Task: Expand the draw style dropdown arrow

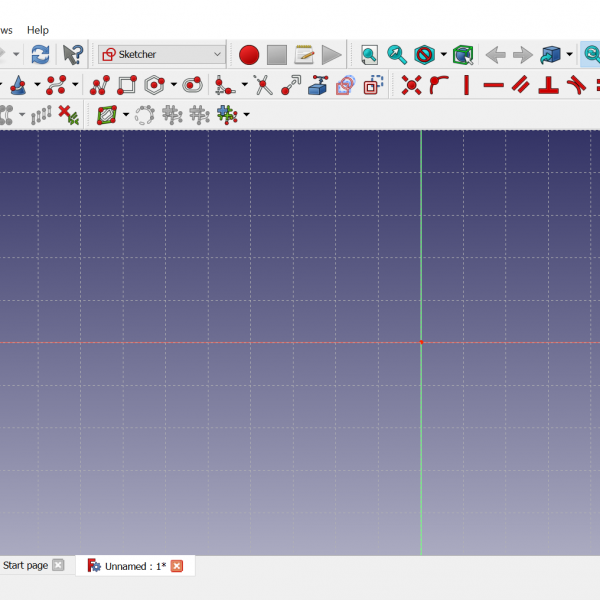Action: (443, 54)
